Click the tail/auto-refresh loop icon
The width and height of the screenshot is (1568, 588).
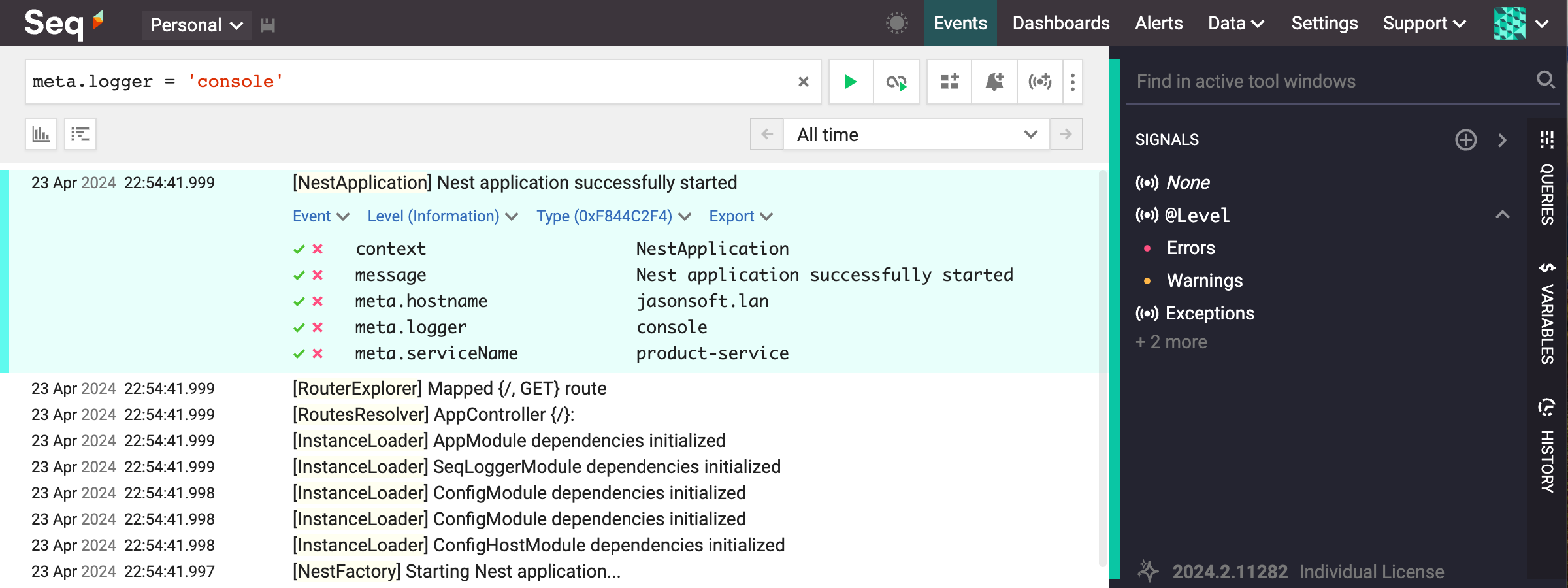tap(896, 82)
